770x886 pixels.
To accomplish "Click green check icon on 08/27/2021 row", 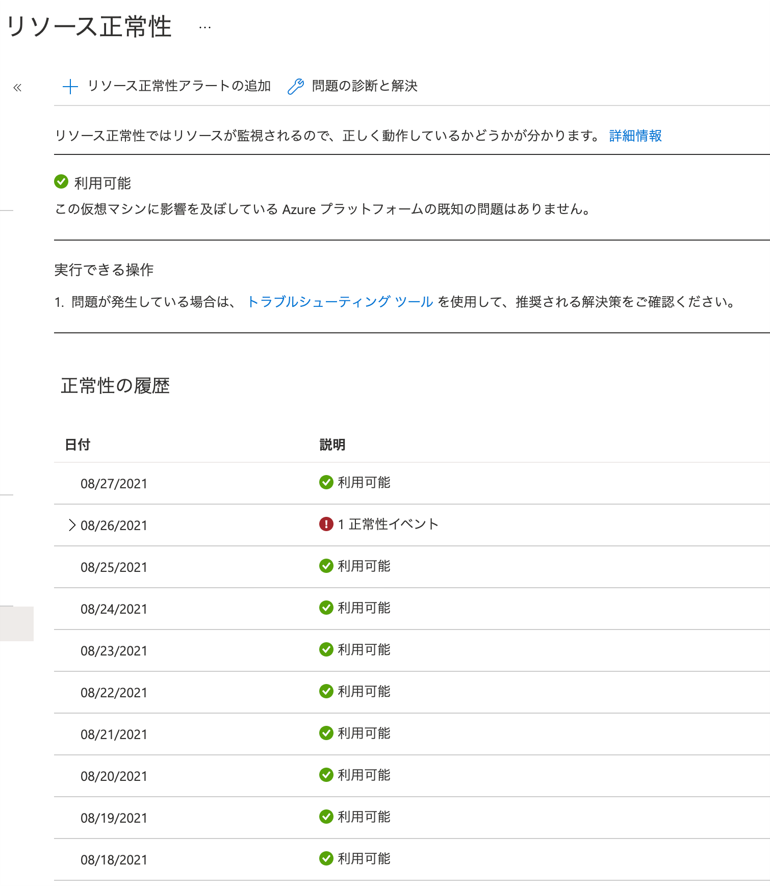I will [x=326, y=483].
